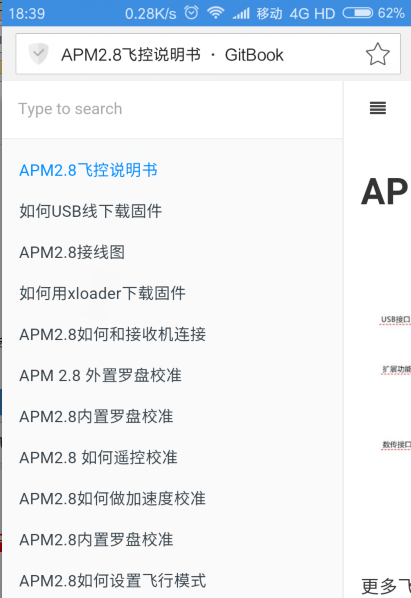Toggle the sidebar hamburger menu icon
Screen dimensions: 411x598
378,108
